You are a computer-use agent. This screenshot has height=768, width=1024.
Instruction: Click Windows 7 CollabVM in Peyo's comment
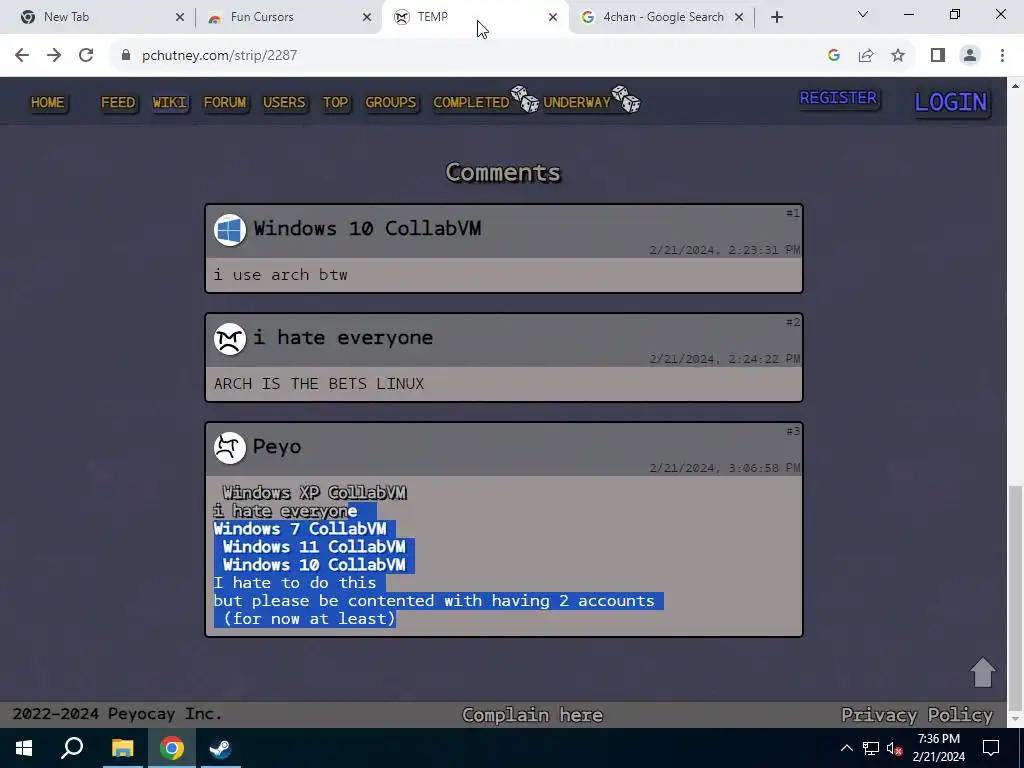(x=300, y=528)
